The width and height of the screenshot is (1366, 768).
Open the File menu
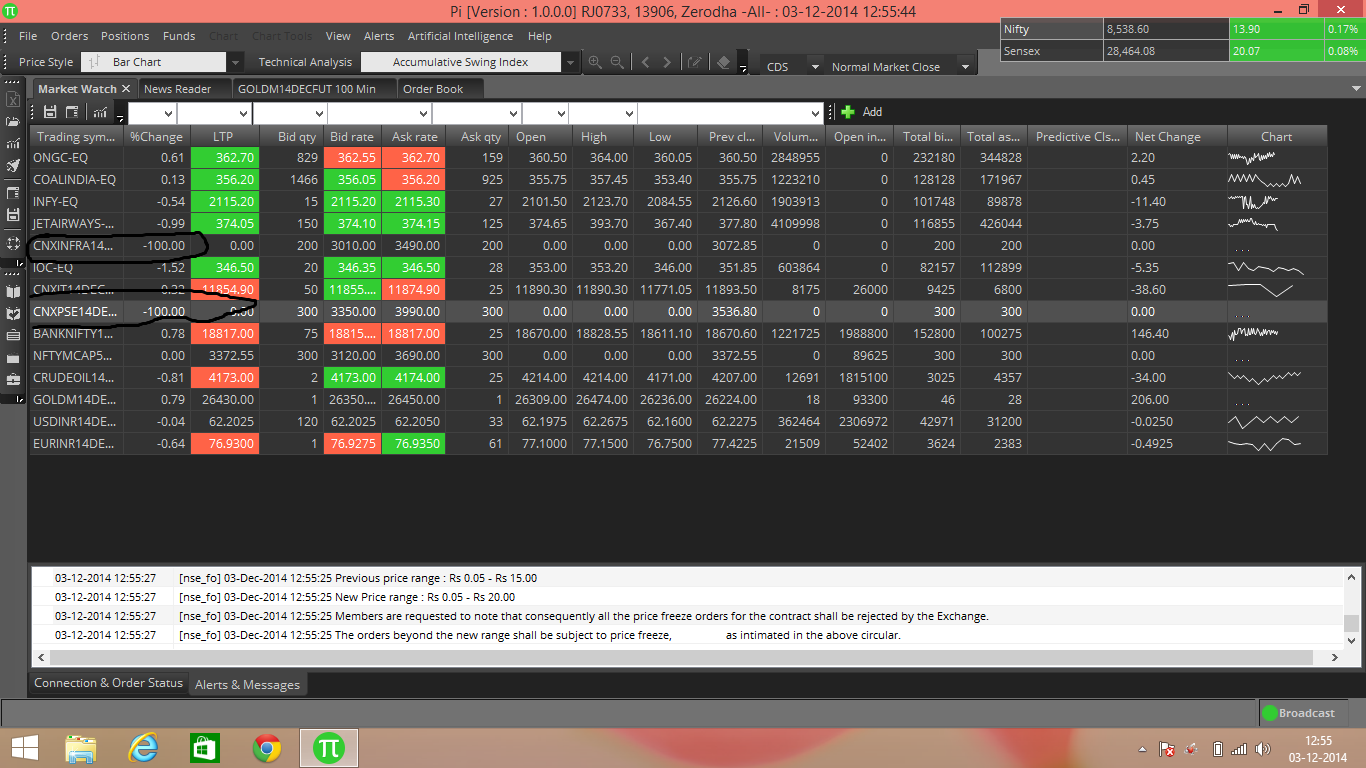click(28, 36)
